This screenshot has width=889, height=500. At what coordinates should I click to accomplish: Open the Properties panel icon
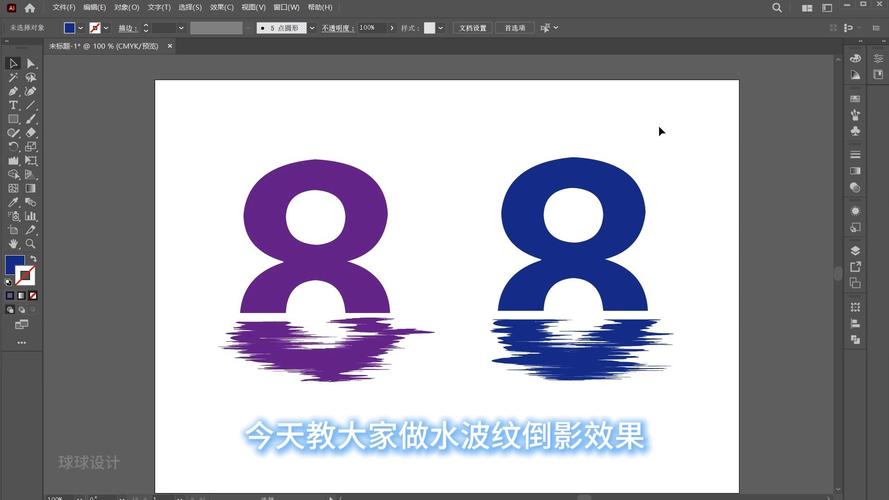(878, 58)
